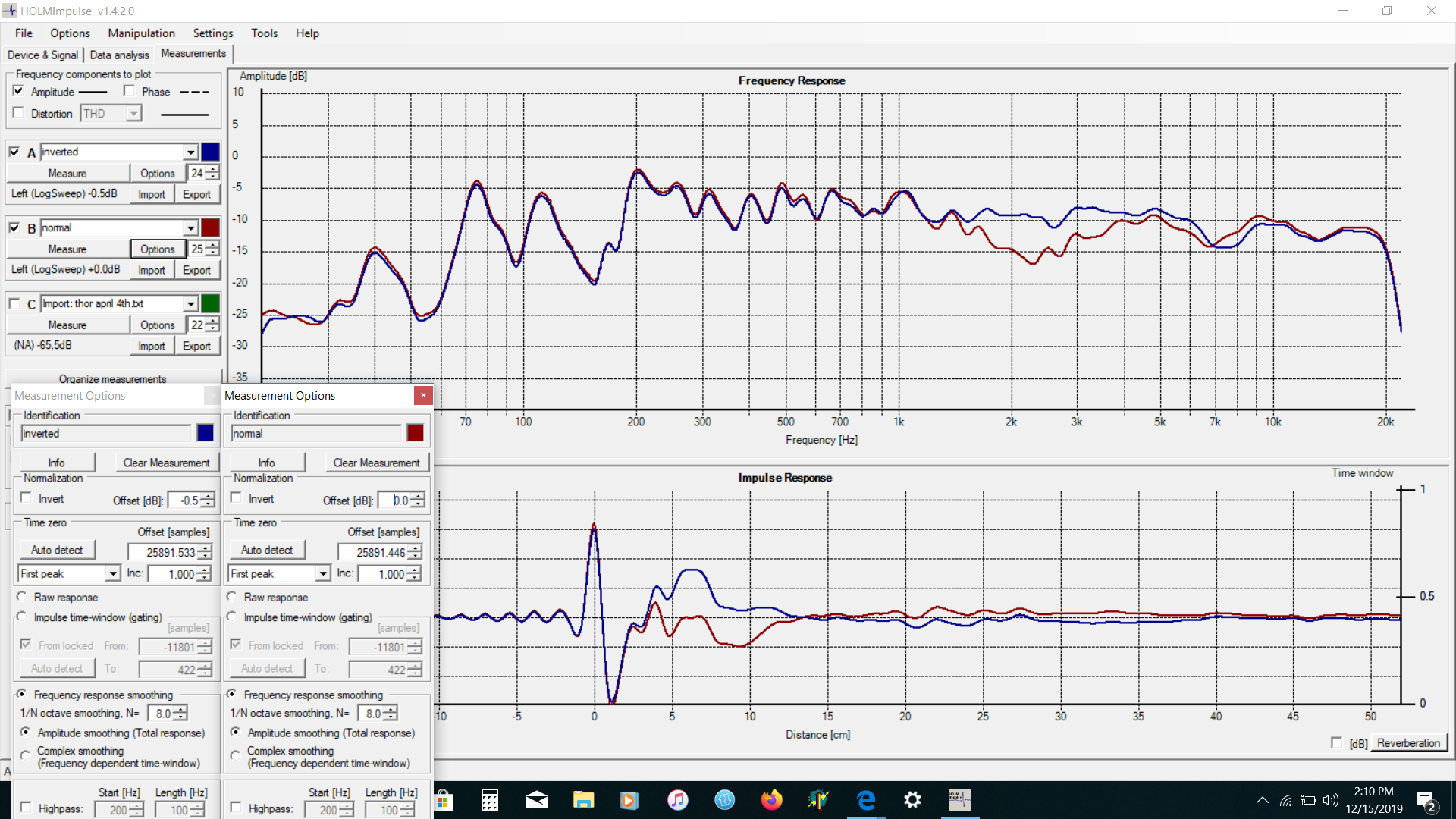Click the Inc value field in the normal dialog
Image resolution: width=1456 pixels, height=819 pixels.
(x=381, y=574)
